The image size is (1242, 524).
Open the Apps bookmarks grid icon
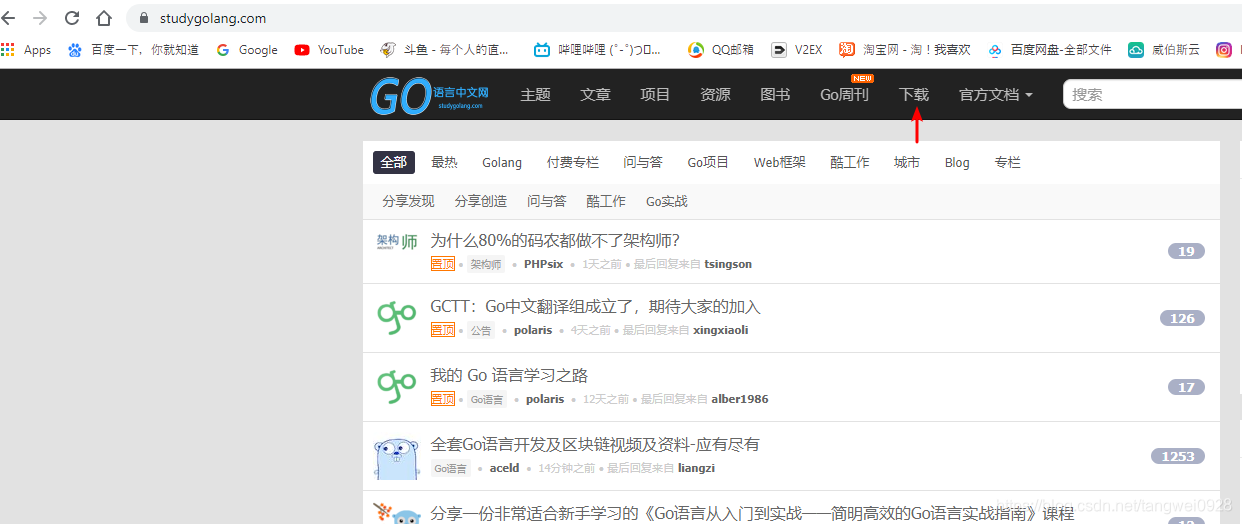(8, 49)
